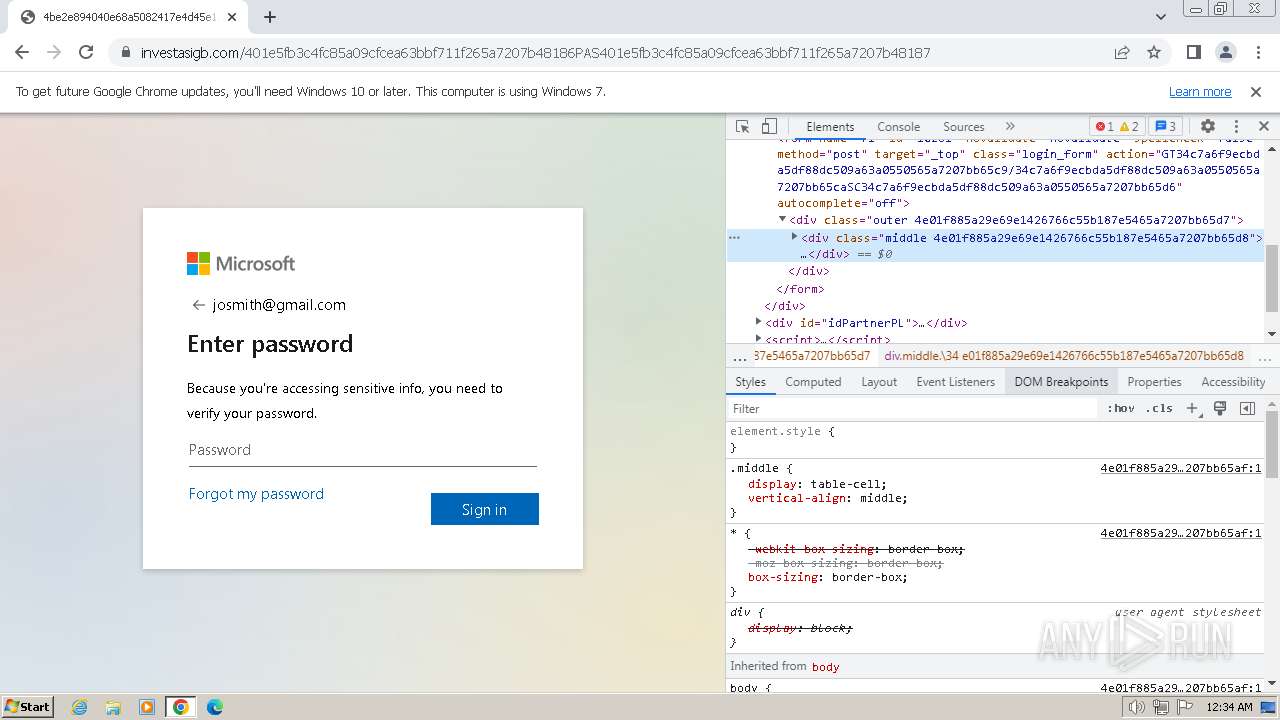Dismiss the Chrome update notification bar
Screen dimensions: 1280x720
click(1256, 91)
